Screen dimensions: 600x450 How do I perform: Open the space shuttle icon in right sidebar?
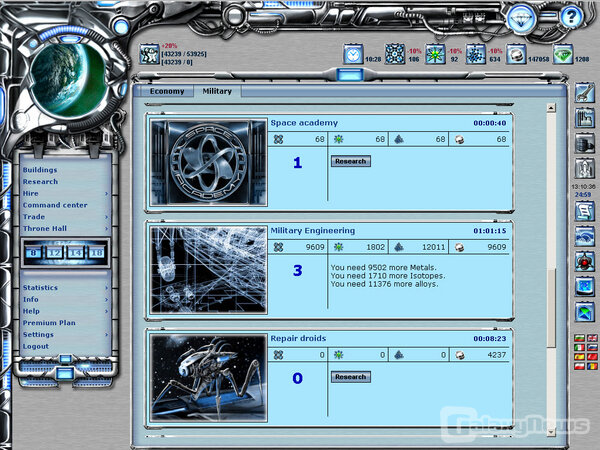pyautogui.click(x=585, y=168)
